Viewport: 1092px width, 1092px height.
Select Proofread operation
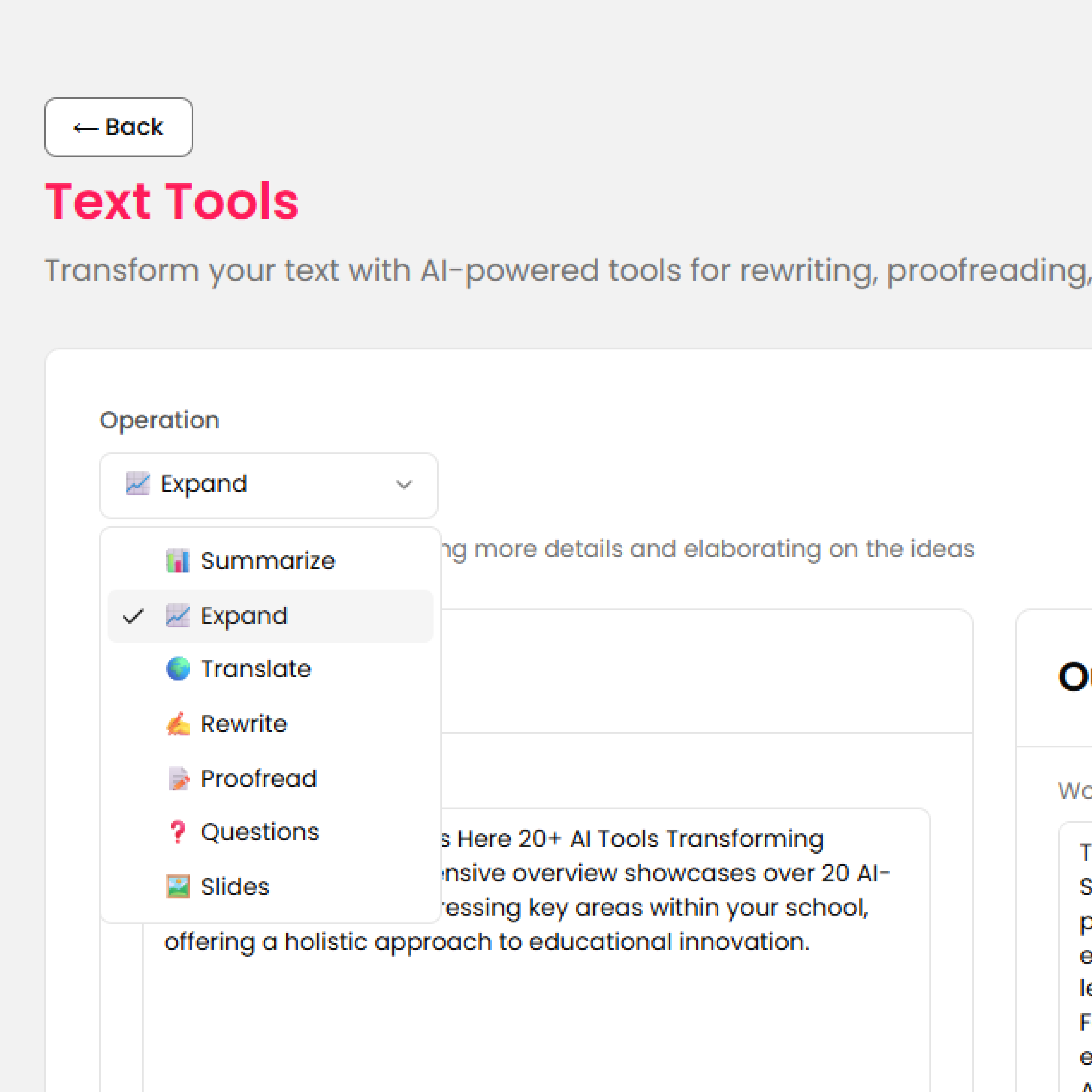click(259, 779)
